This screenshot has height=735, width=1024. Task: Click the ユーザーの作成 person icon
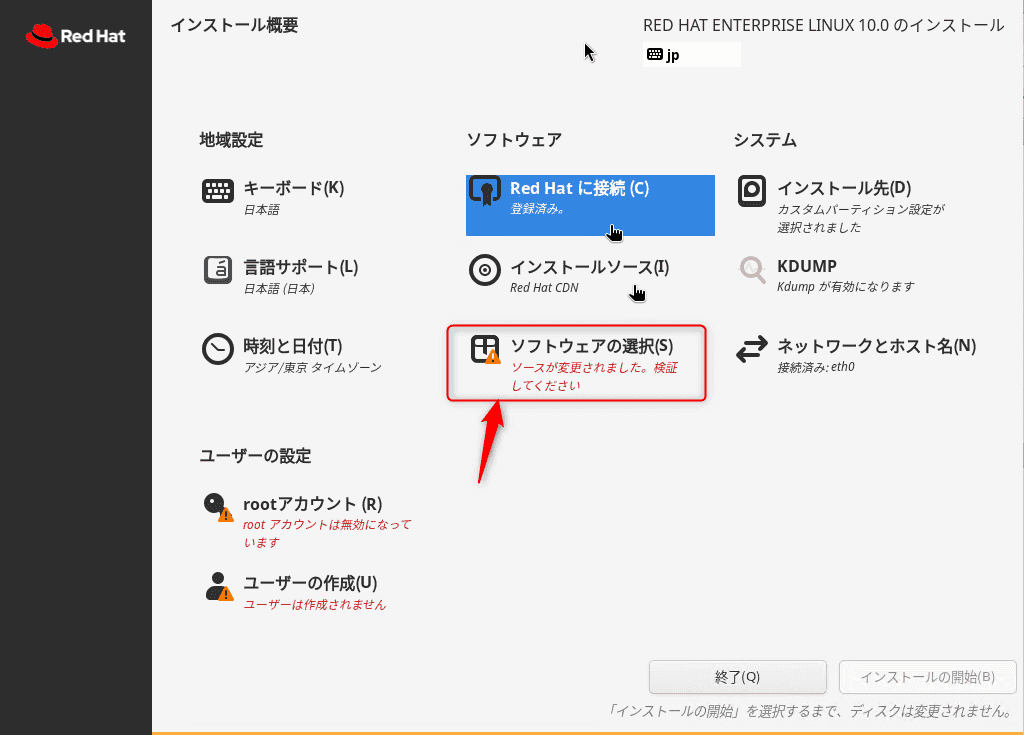pos(217,586)
